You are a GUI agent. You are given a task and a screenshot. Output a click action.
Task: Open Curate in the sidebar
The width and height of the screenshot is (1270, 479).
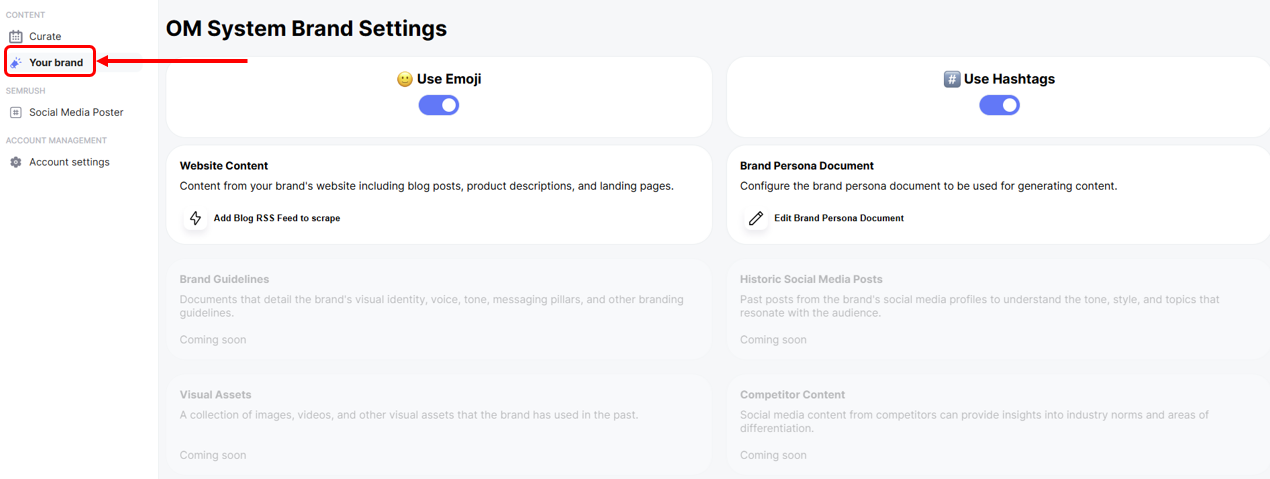(45, 37)
